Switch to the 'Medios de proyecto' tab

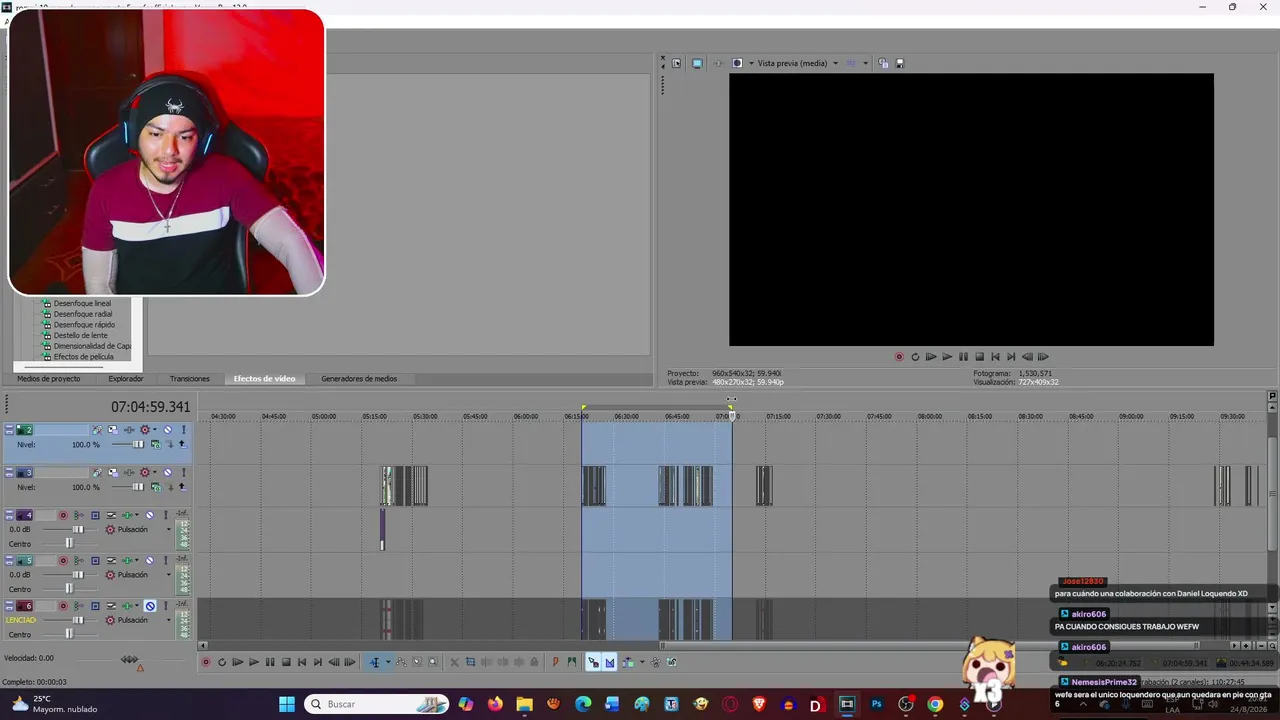coord(48,379)
